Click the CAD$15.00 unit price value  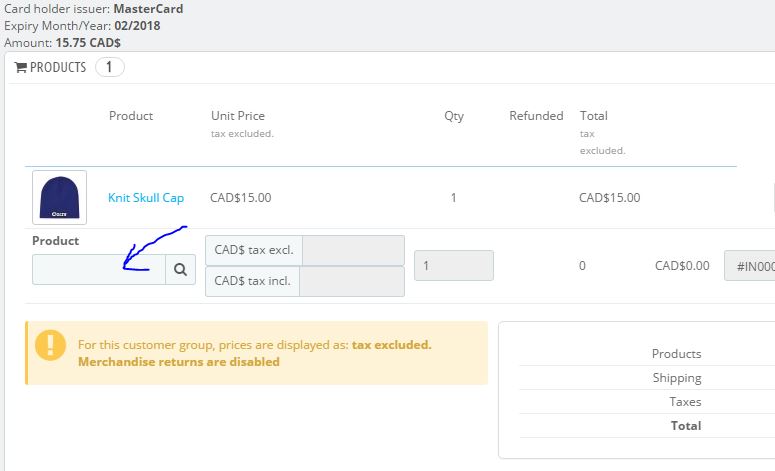[x=240, y=198]
